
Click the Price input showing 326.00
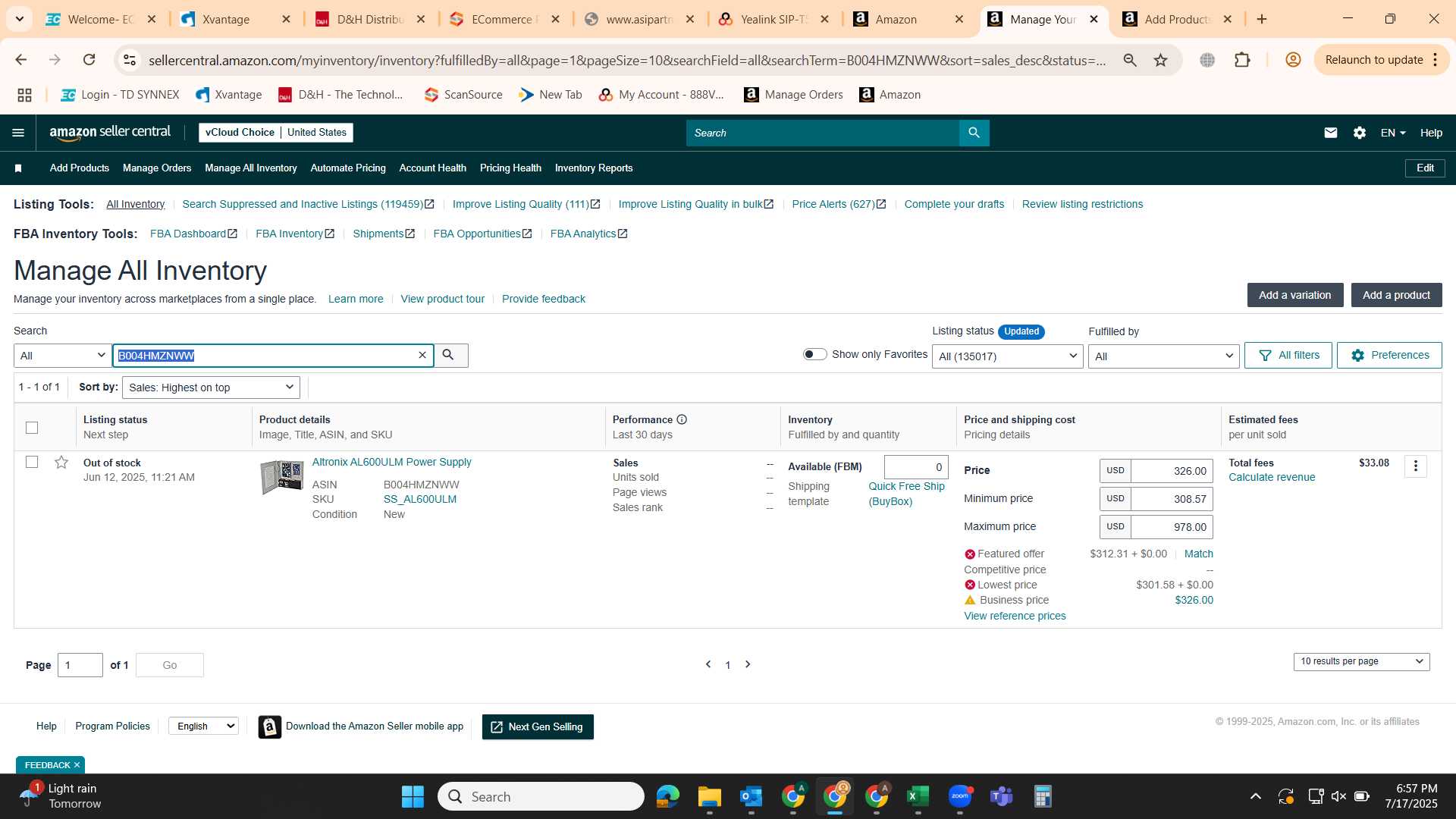pos(1172,471)
